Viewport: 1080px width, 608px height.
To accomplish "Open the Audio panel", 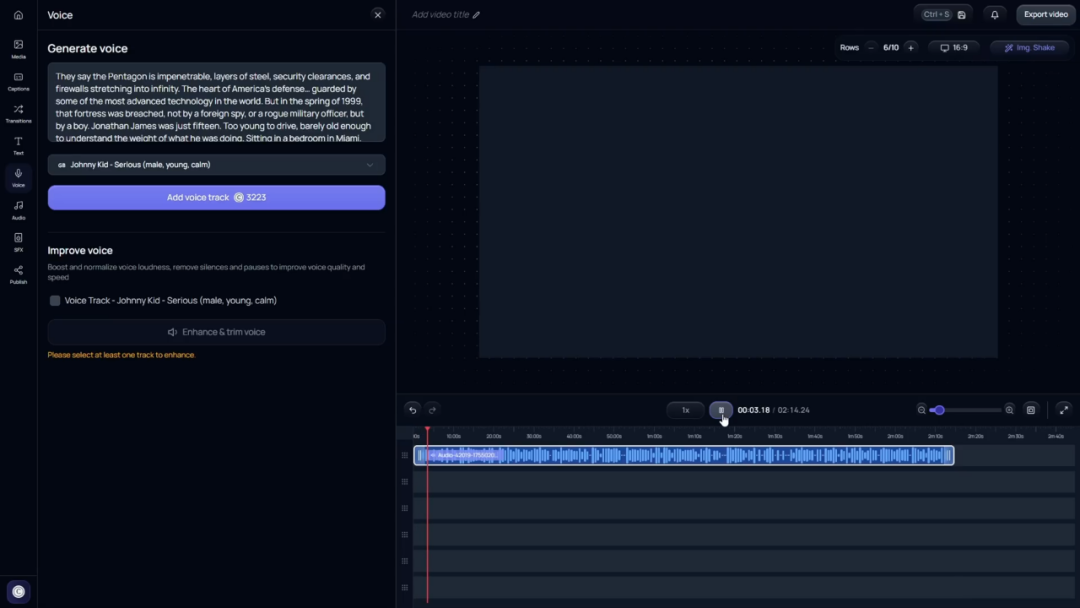I will pyautogui.click(x=19, y=210).
